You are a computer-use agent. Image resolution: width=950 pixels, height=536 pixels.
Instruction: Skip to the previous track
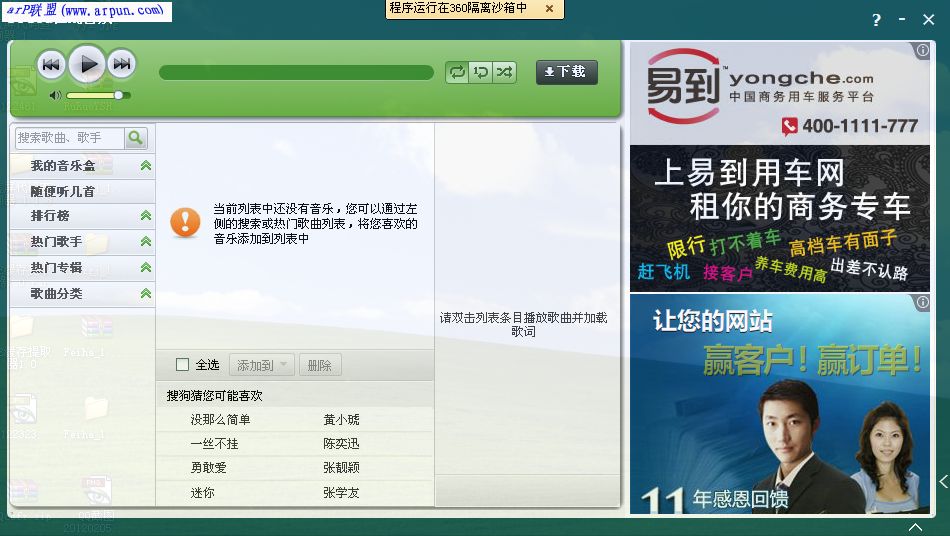click(x=52, y=65)
